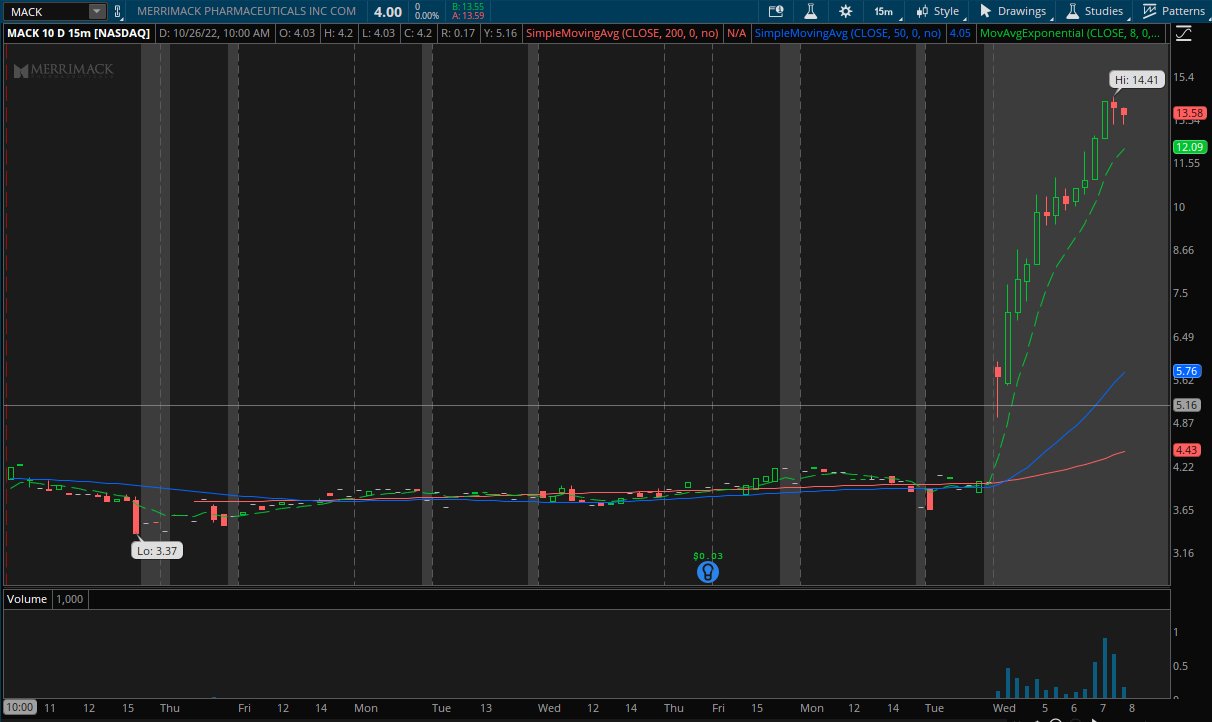The height and width of the screenshot is (722, 1212).
Task: Open the Style menu
Action: [938, 11]
